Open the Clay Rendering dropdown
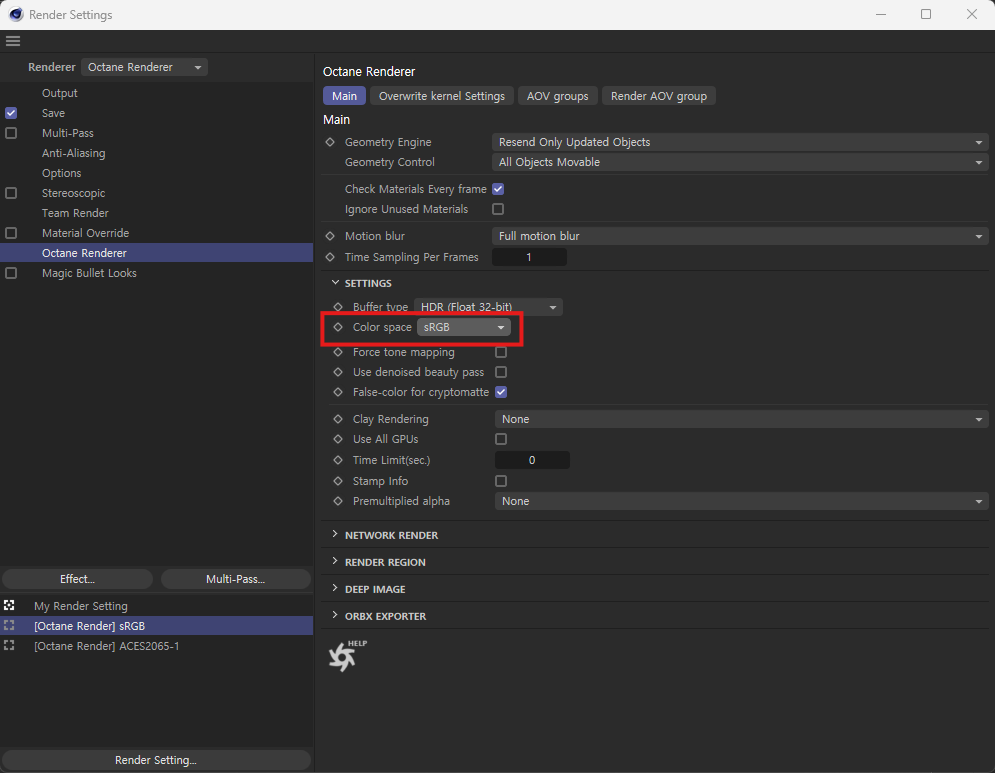The image size is (995, 773). click(x=741, y=419)
